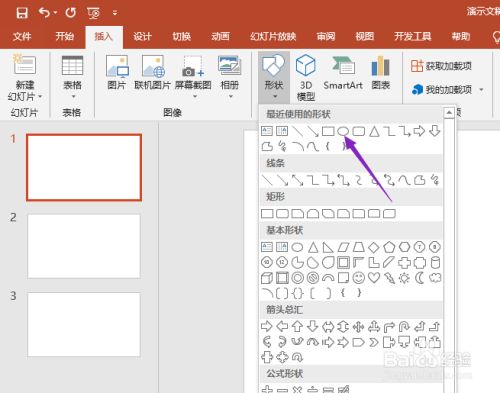Switch to the 动画 tab
Viewport: 500px width, 393px height.
220,36
